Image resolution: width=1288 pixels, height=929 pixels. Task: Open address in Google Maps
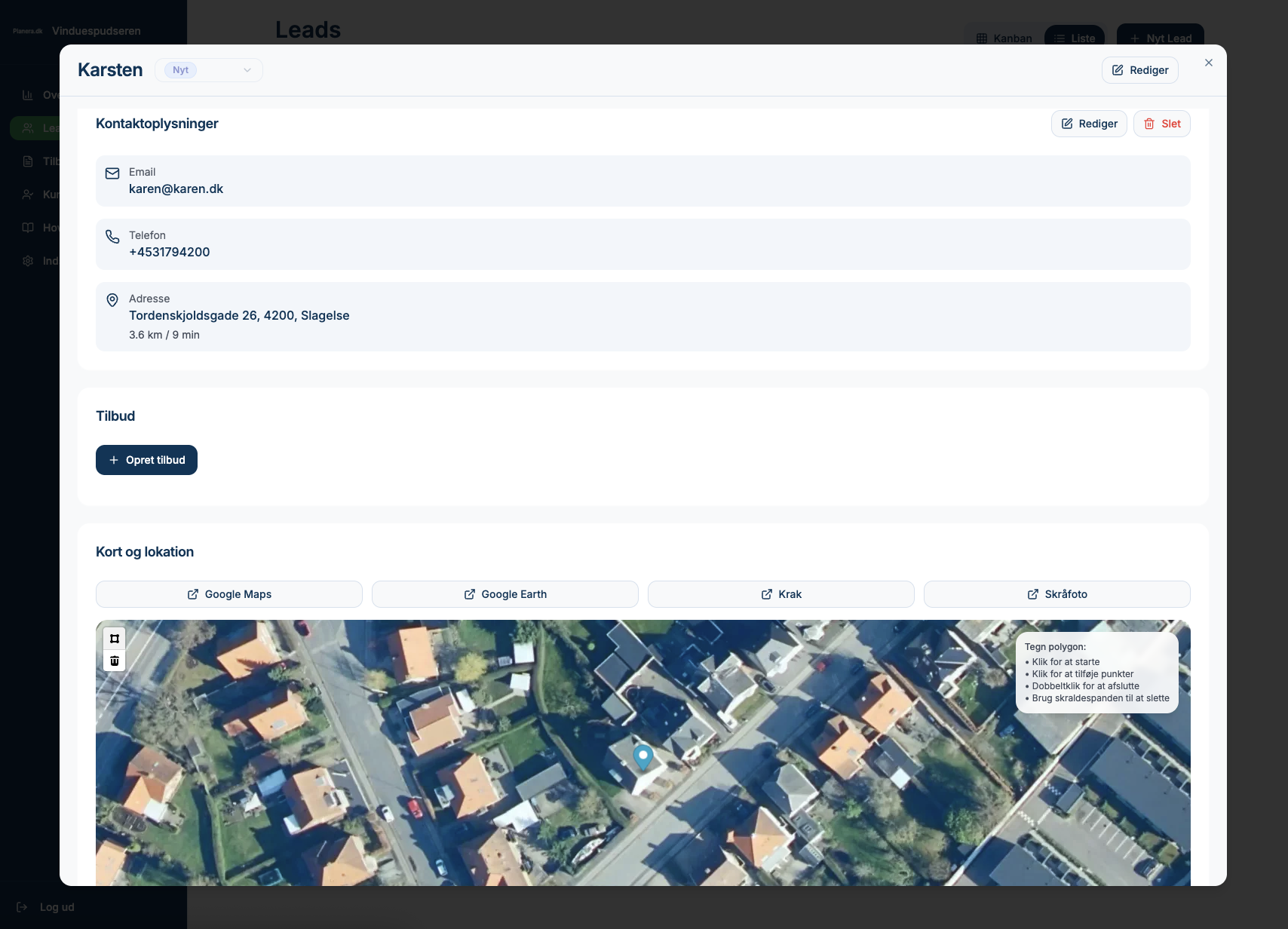[229, 594]
